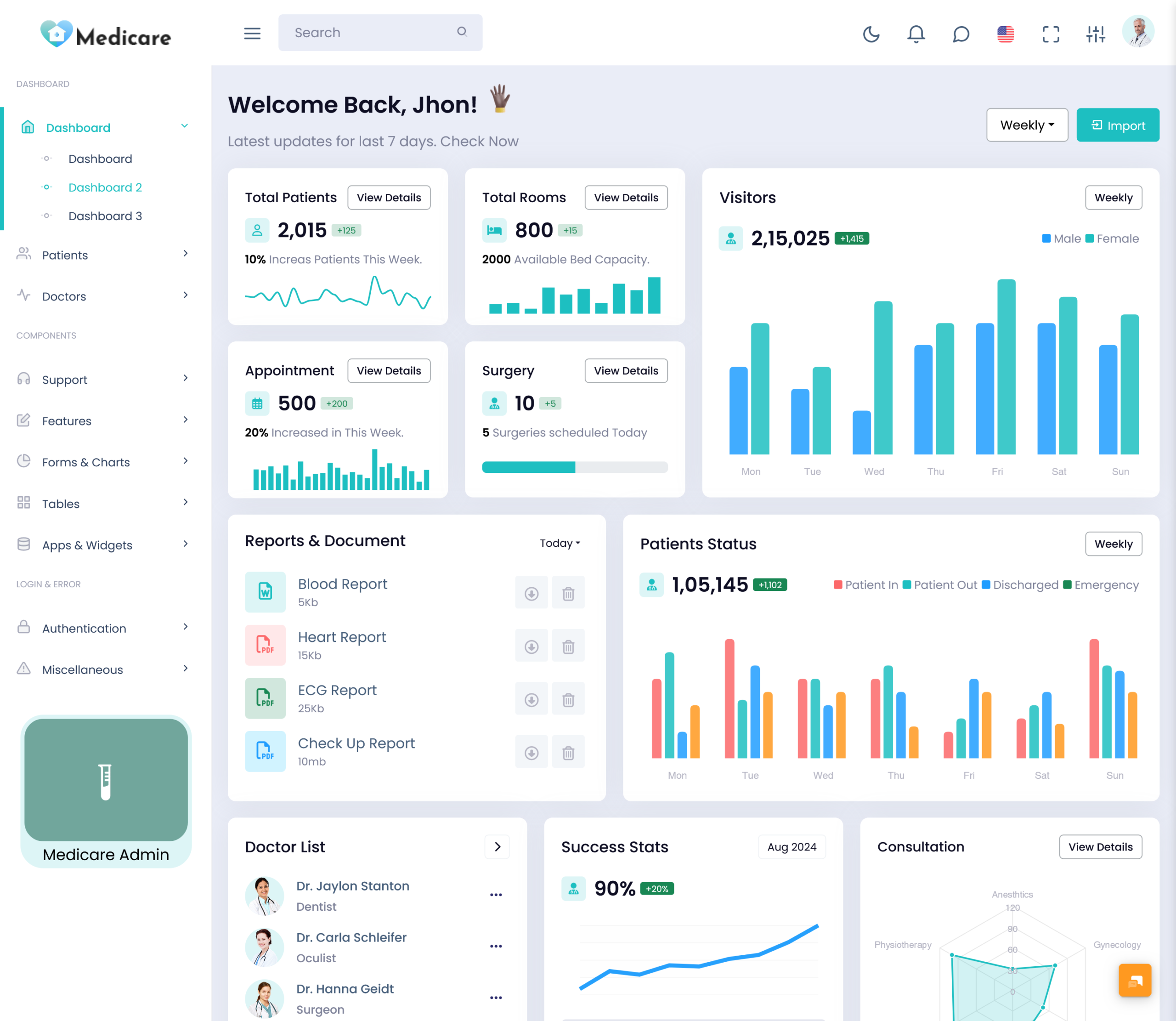
Task: Open the settings sliders icon
Action: 1095,34
